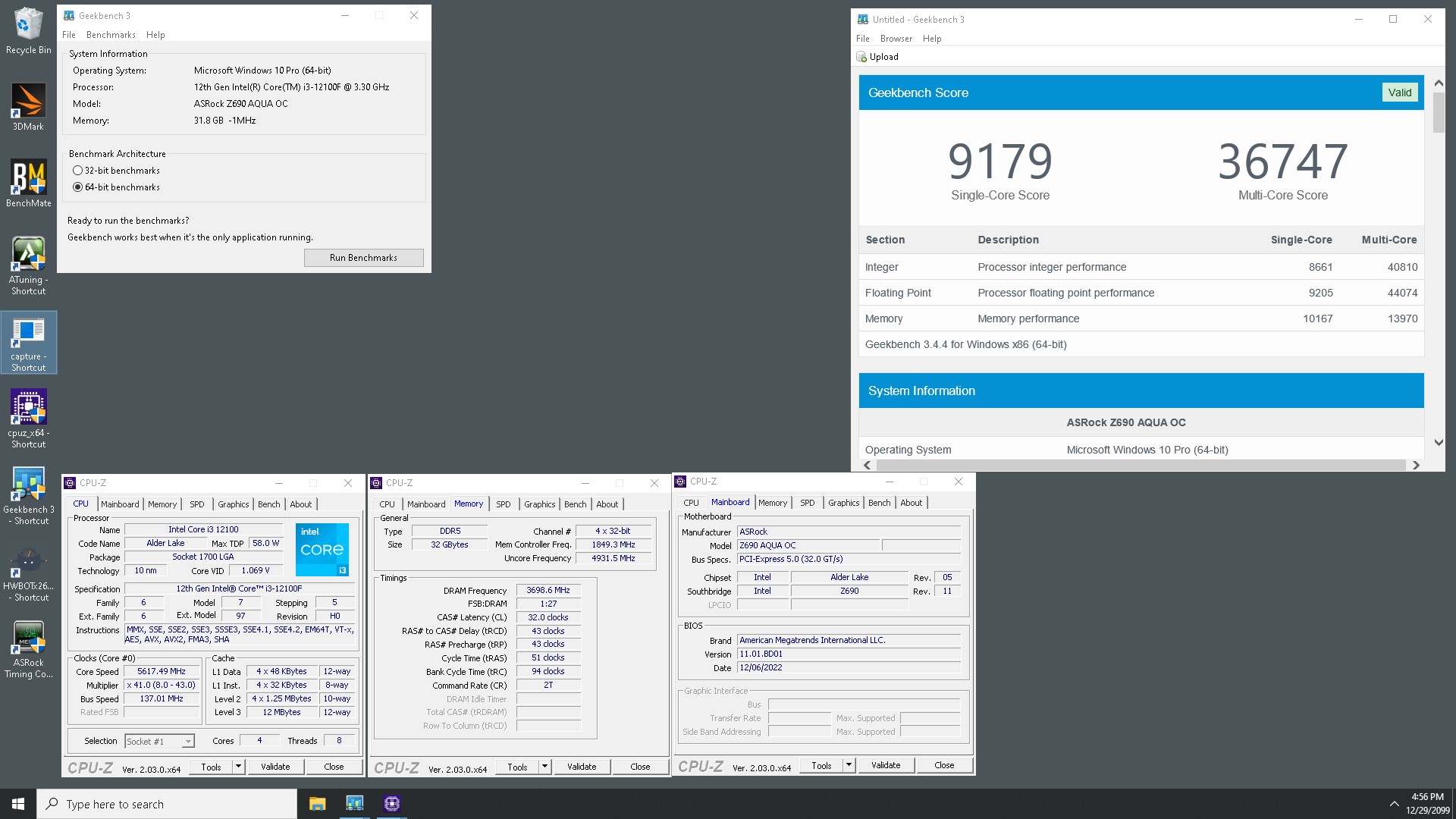Click the DRAM Frequency 3698.6 MHz field
The height and width of the screenshot is (819, 1456).
pyautogui.click(x=548, y=590)
